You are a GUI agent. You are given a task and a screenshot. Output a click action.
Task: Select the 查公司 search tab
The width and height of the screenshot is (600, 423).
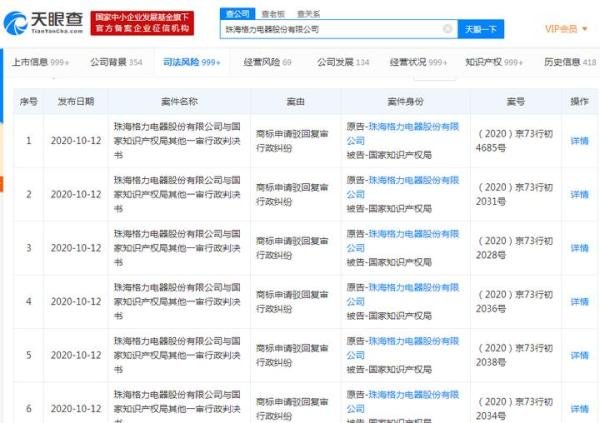point(238,14)
